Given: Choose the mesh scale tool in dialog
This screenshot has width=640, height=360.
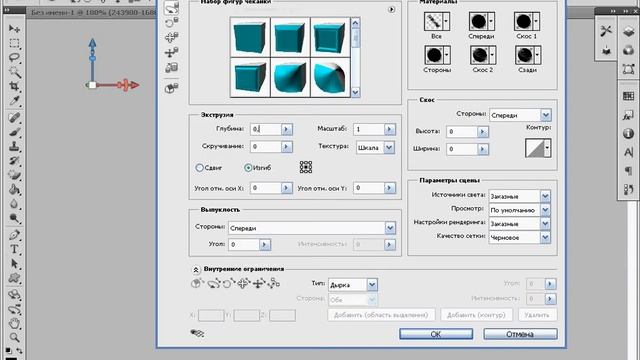Looking at the screenshot, I should (x=171, y=67).
